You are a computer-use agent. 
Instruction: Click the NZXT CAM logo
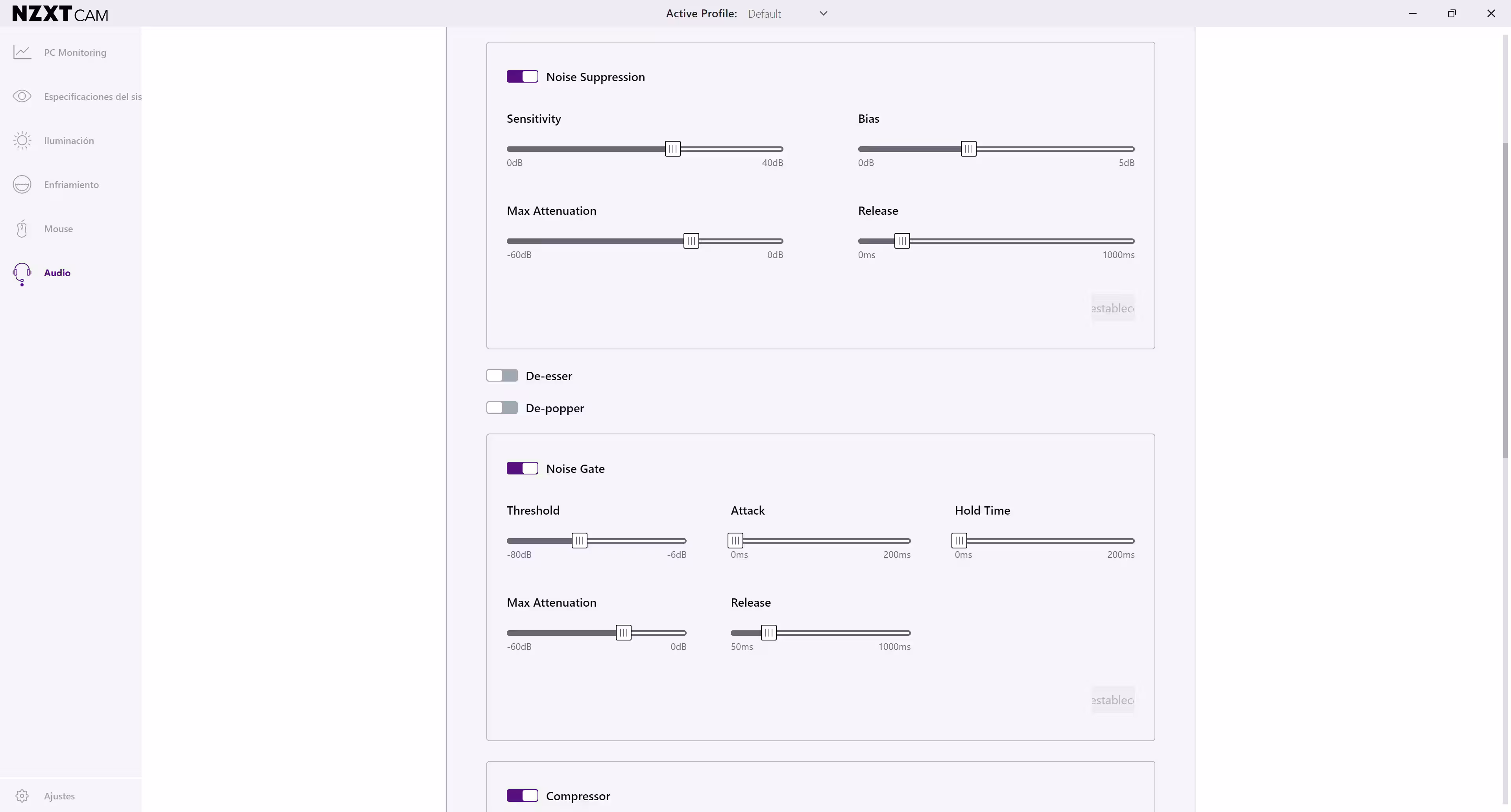[x=60, y=13]
